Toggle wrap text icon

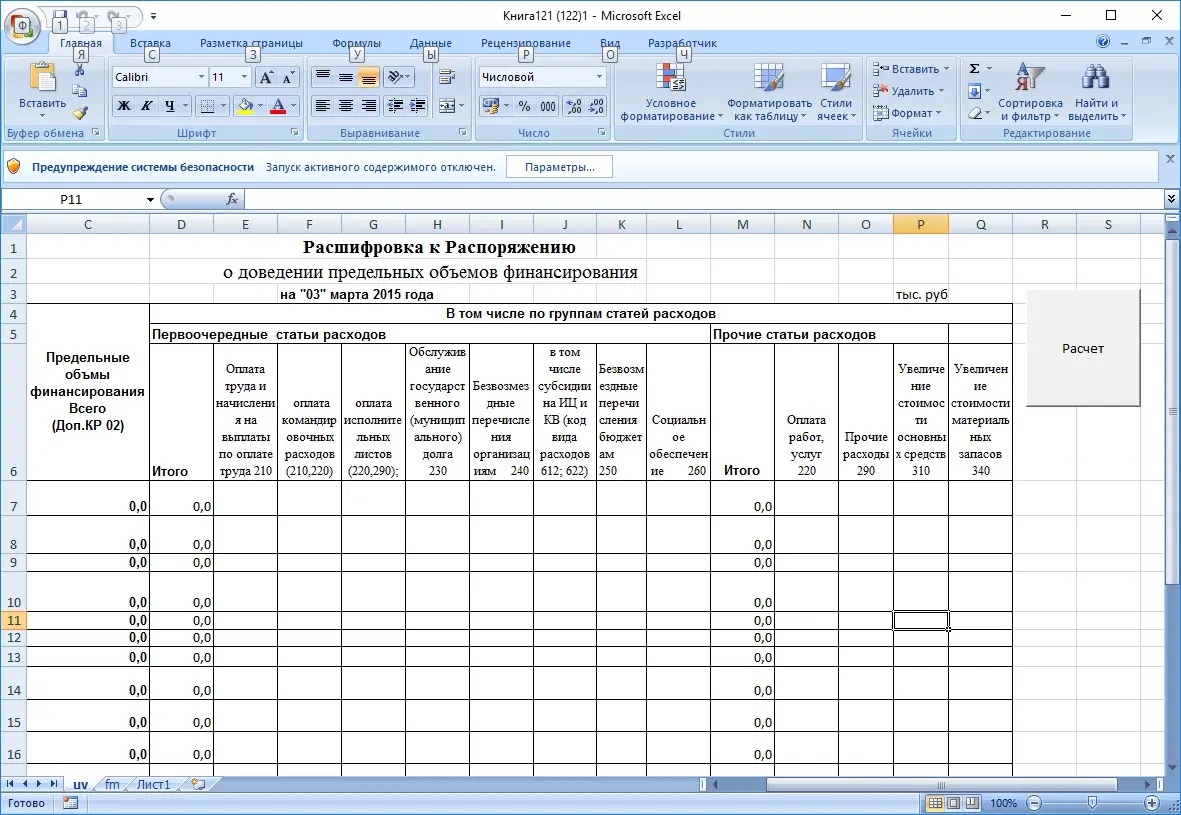coord(447,77)
